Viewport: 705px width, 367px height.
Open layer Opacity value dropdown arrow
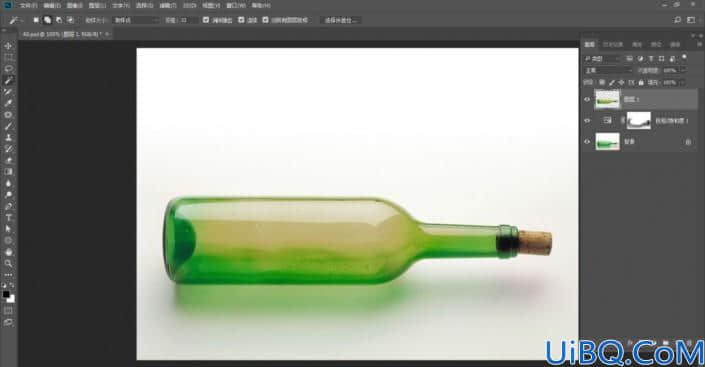point(683,71)
